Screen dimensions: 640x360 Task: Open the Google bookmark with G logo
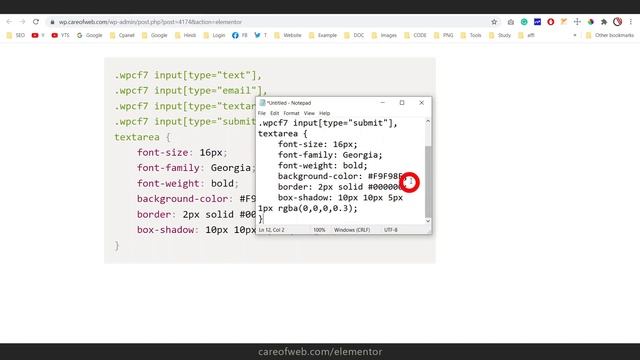(89, 36)
